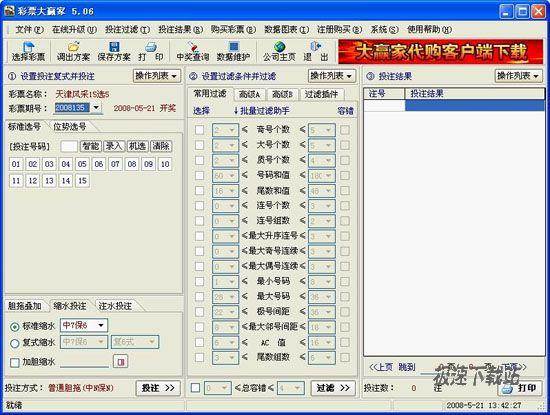Click 注号 column header
Image resolution: width=550 pixels, height=415 pixels.
384,94
